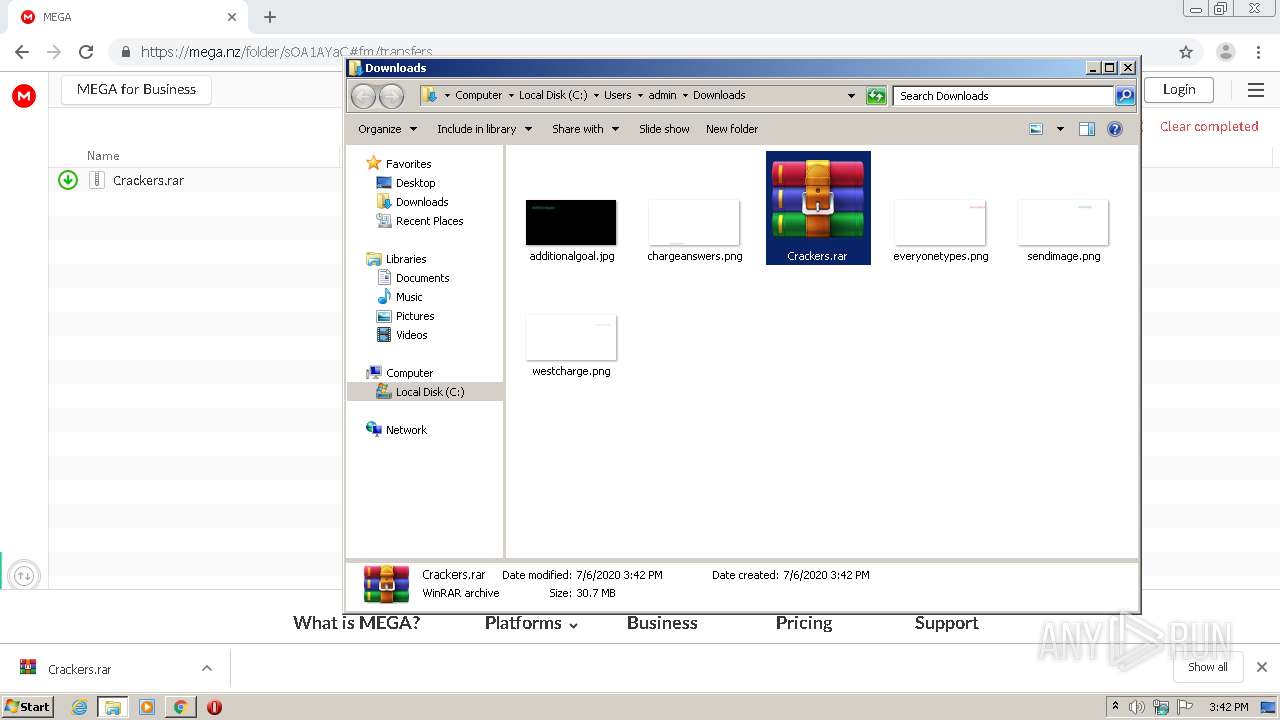Viewport: 1280px width, 720px height.
Task: Click Favorites in navigation pane
Action: [x=408, y=164]
